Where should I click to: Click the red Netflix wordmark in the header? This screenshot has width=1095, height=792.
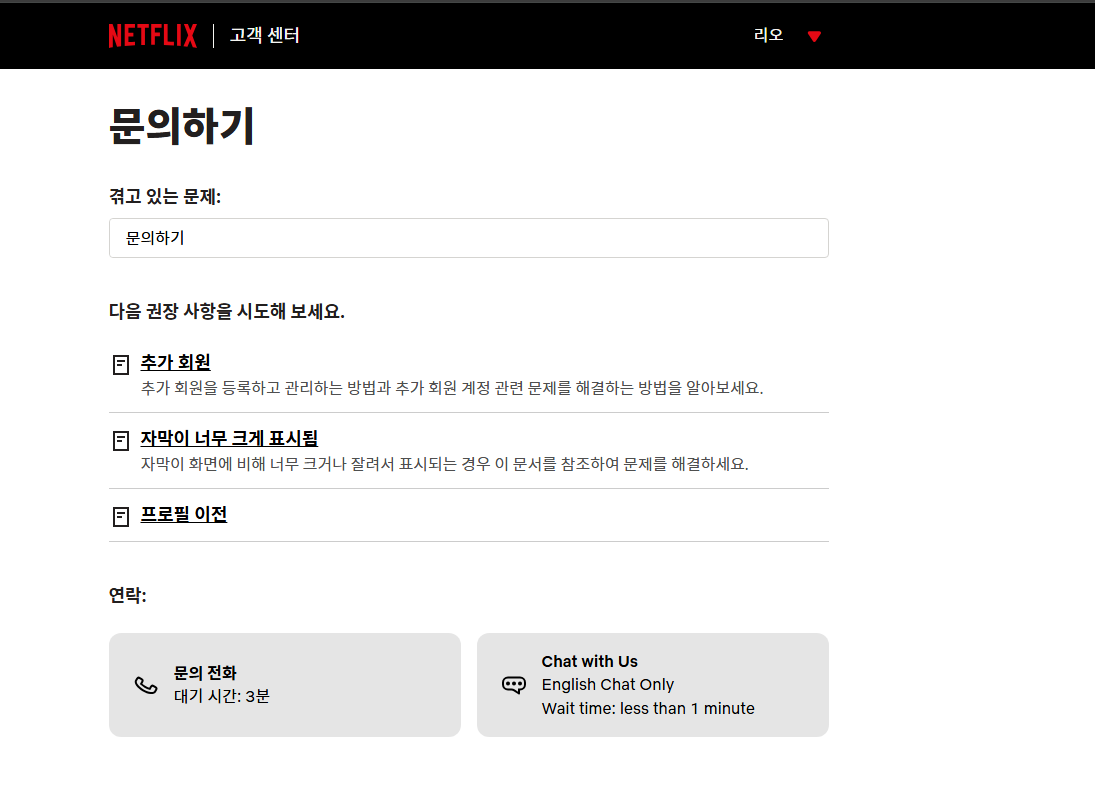(x=152, y=35)
